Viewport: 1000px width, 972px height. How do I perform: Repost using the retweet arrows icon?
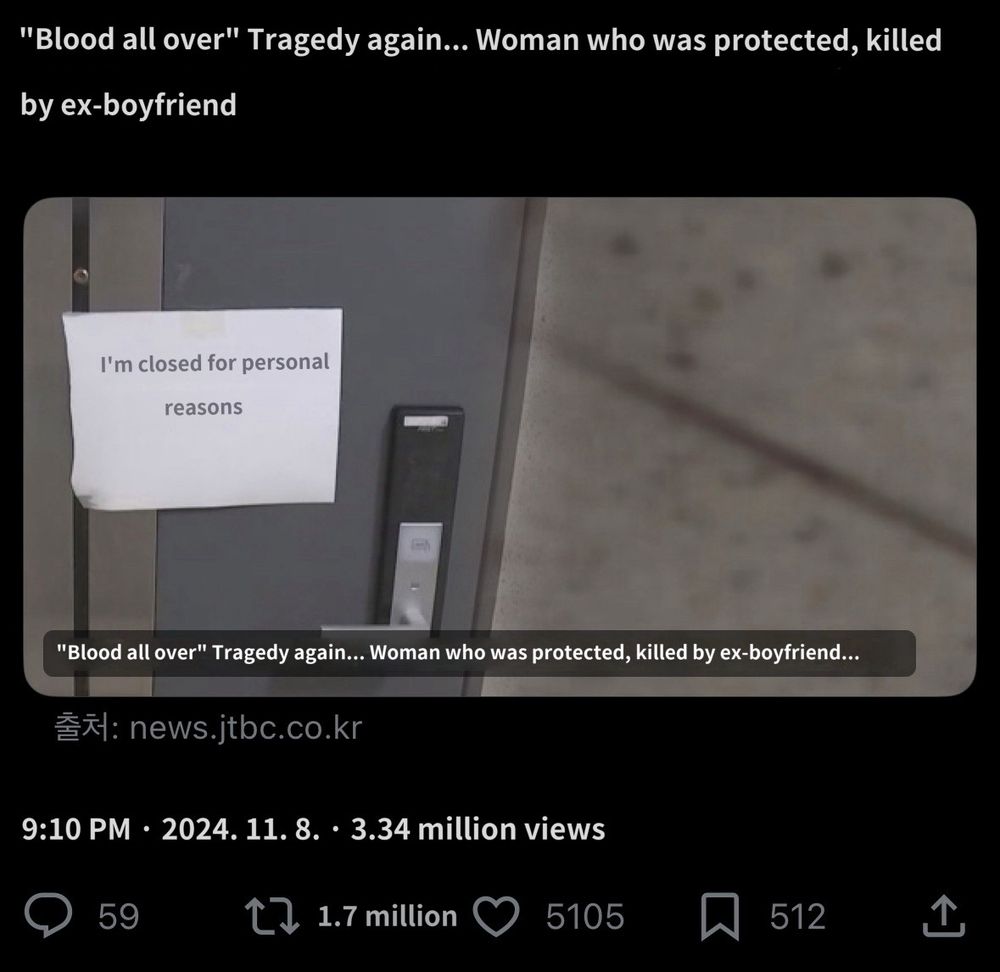coord(272,916)
